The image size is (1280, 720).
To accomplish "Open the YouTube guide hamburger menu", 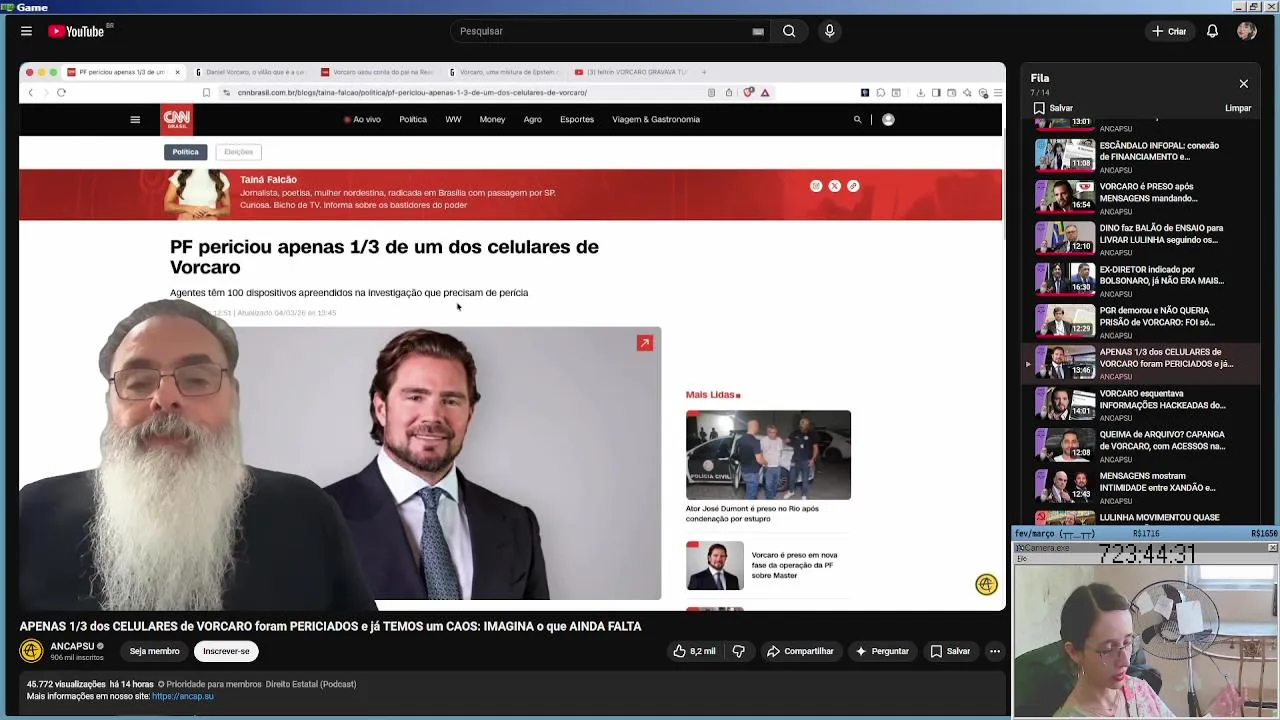I will click(x=26, y=31).
